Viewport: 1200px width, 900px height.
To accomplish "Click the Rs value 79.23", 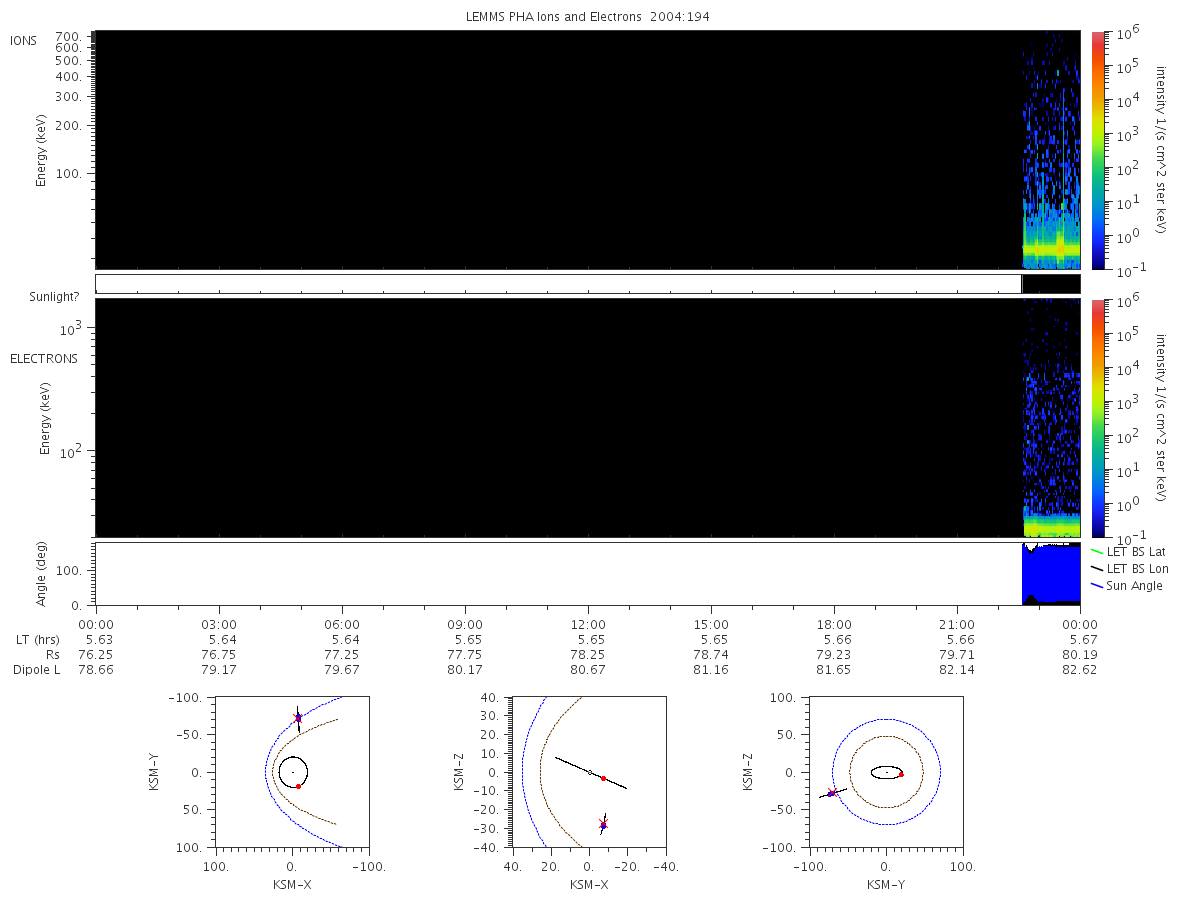I will tap(834, 655).
